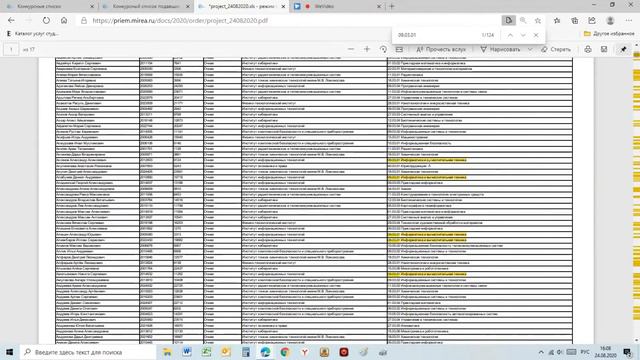
Task: Close the project_24082020 tab
Action: pyautogui.click(x=283, y=6)
